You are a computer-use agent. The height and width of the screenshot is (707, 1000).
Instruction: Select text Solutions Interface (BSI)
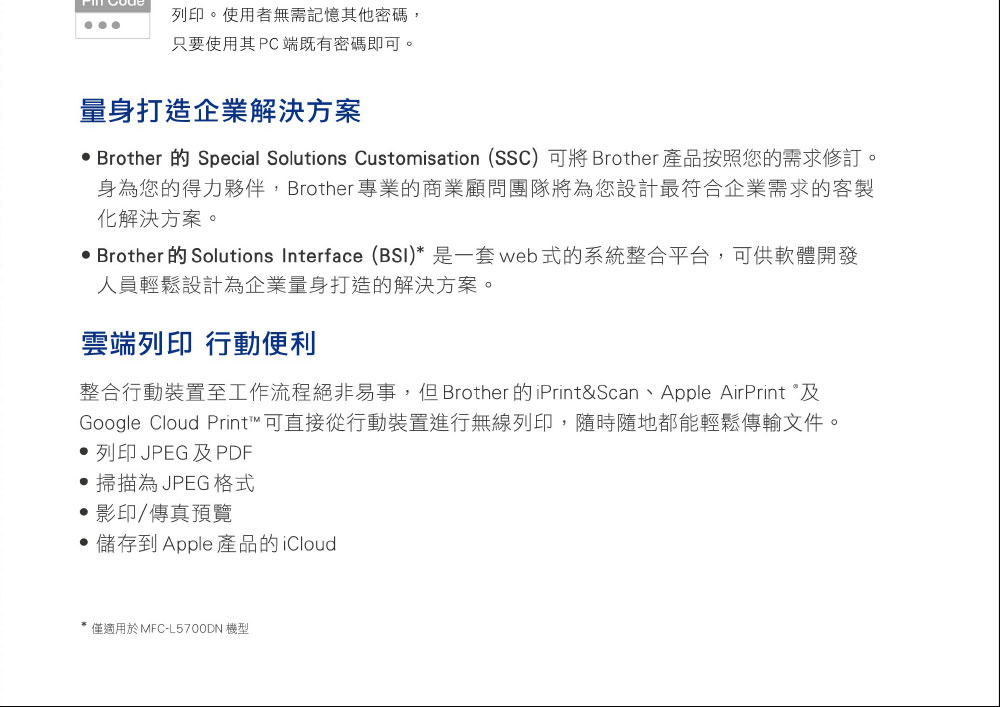pyautogui.click(x=304, y=256)
